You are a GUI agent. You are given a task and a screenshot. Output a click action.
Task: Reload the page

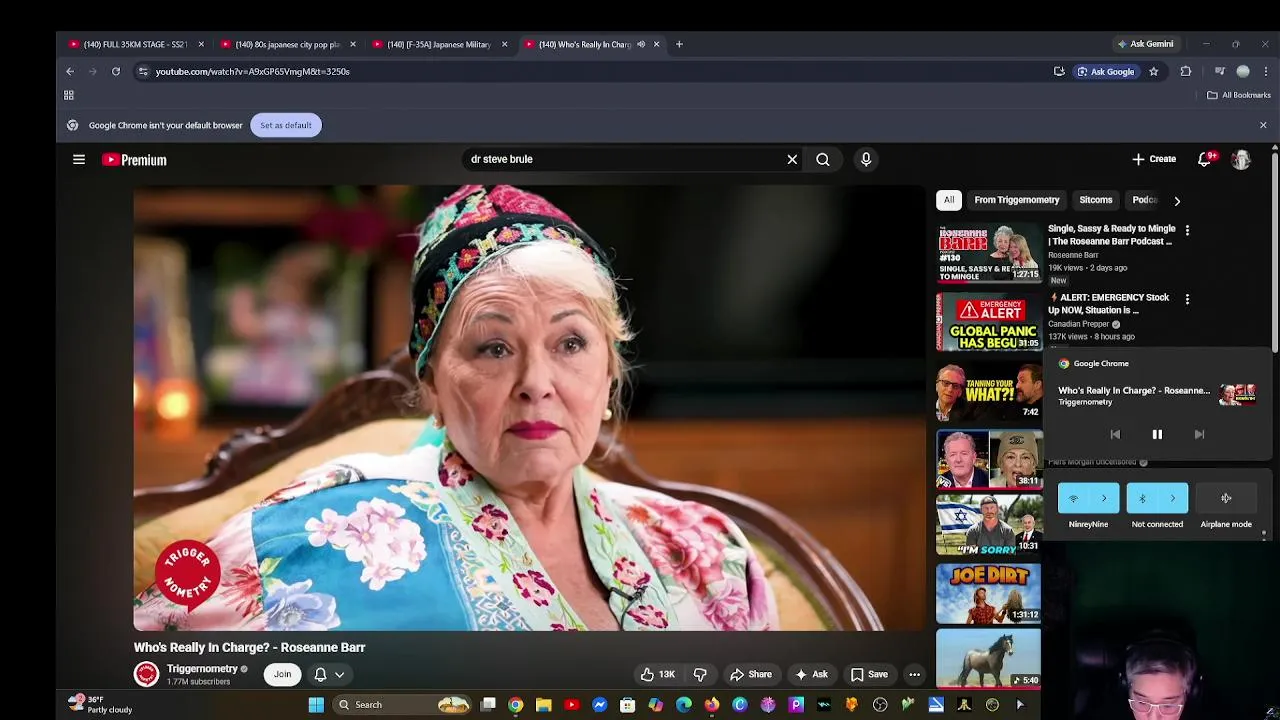[116, 71]
